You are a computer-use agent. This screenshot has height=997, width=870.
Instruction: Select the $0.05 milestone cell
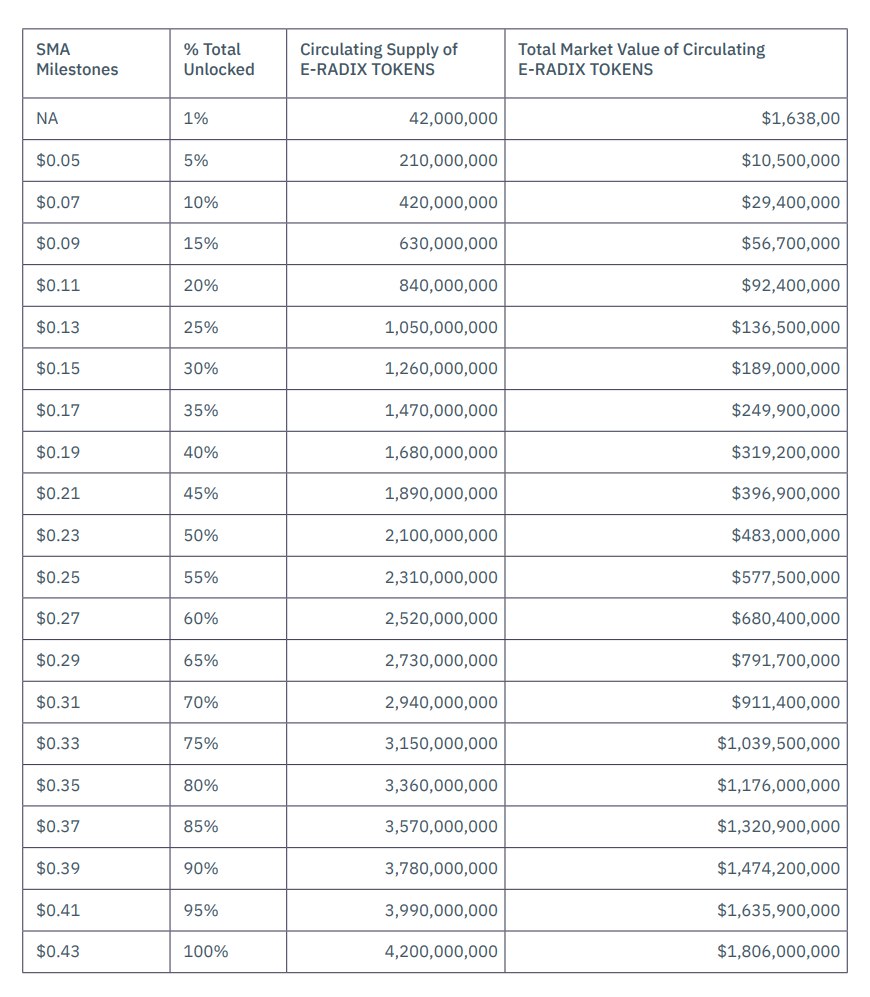[96, 160]
